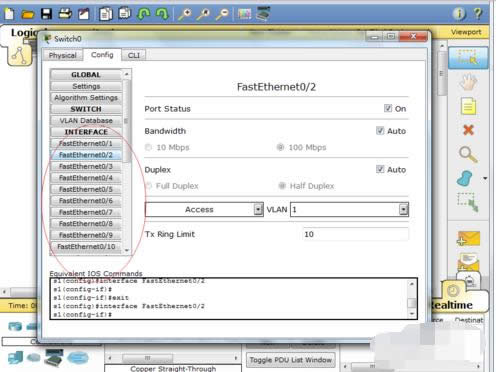Image resolution: width=496 pixels, height=372 pixels.
Task: Click the Print toolbar icon
Action: (65, 14)
